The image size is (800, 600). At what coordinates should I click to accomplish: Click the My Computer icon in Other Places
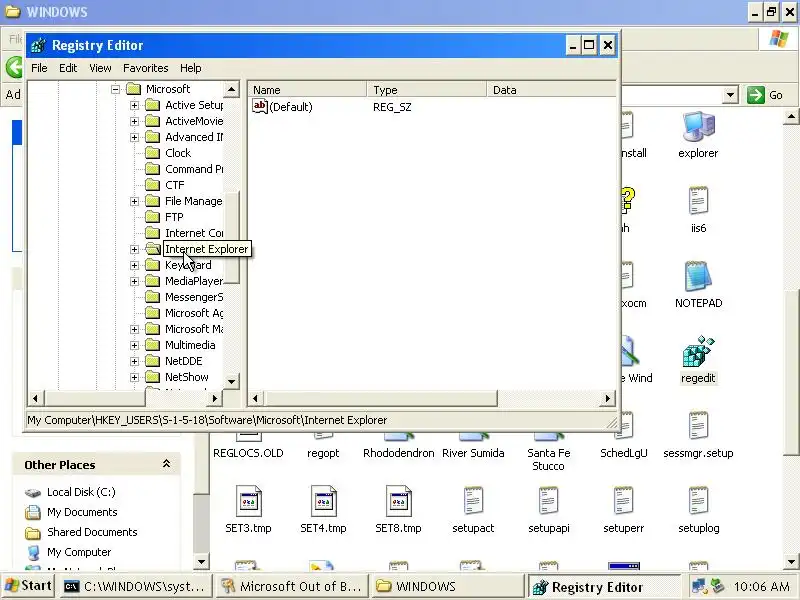pos(33,553)
